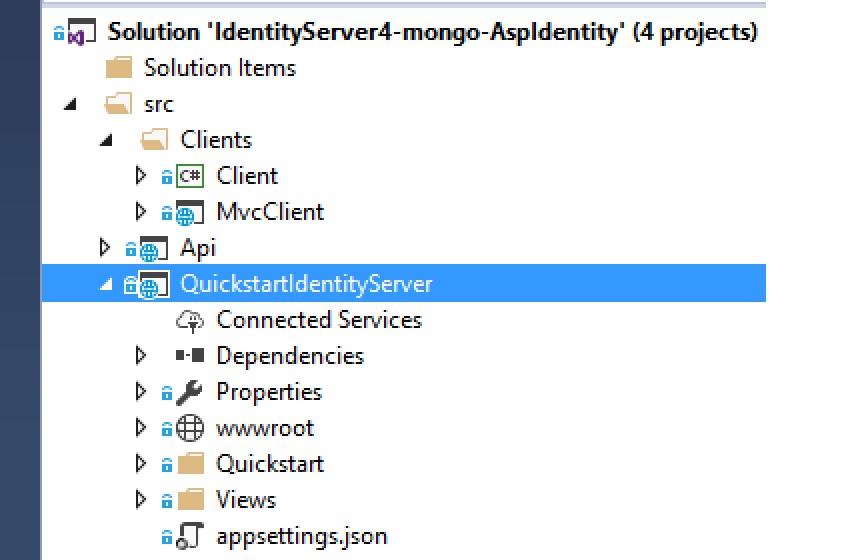864x560 pixels.
Task: Expand the Dependencies node
Action: tap(141, 356)
